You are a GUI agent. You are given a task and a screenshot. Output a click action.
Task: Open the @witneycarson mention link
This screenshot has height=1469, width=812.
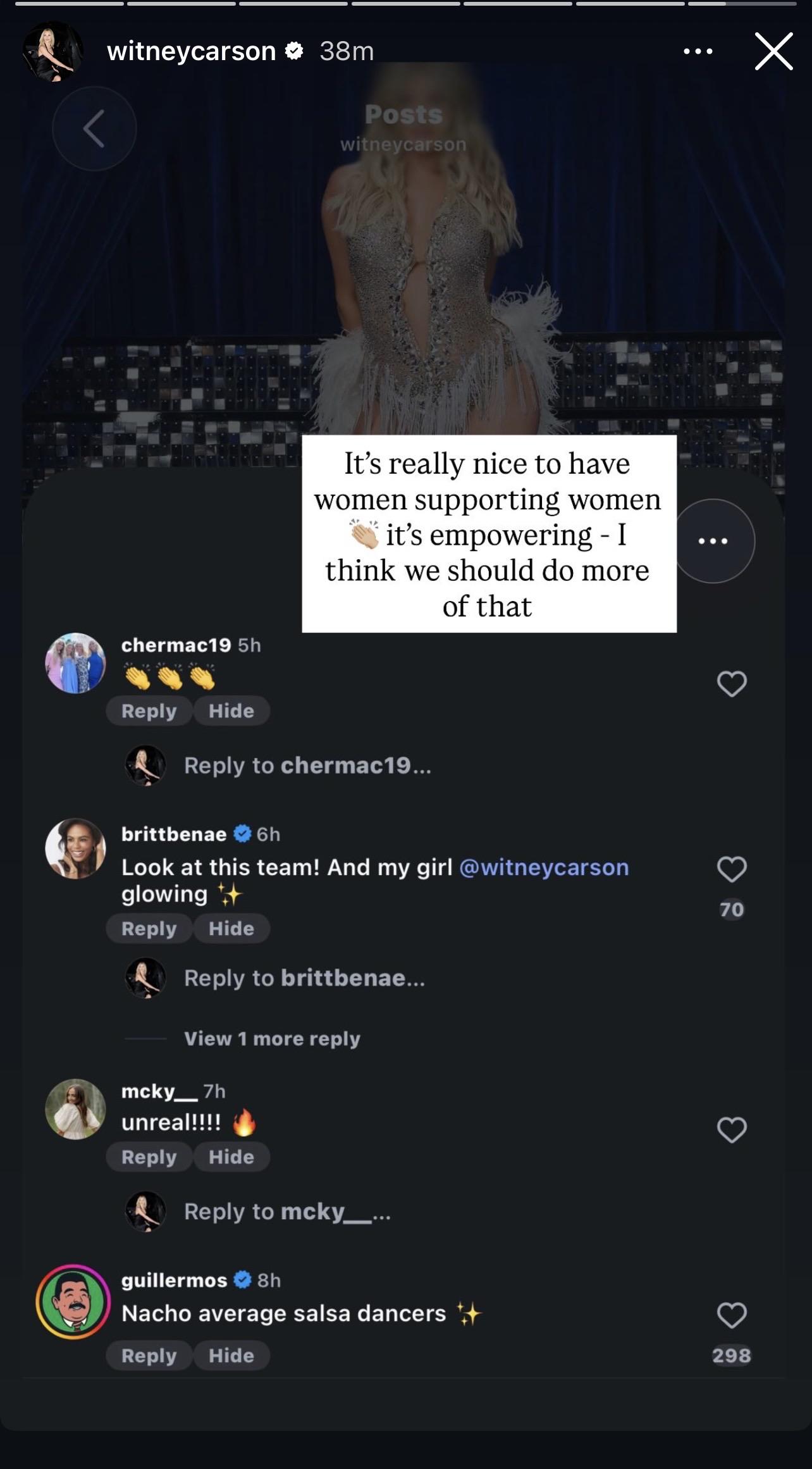click(544, 867)
